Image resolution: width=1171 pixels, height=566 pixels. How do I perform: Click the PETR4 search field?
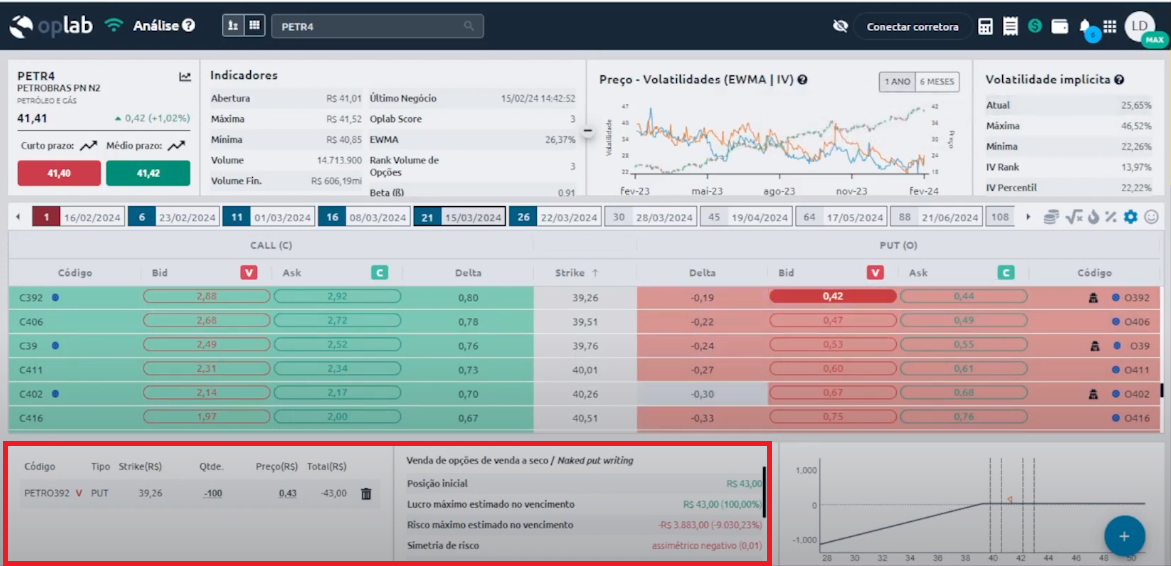(378, 26)
